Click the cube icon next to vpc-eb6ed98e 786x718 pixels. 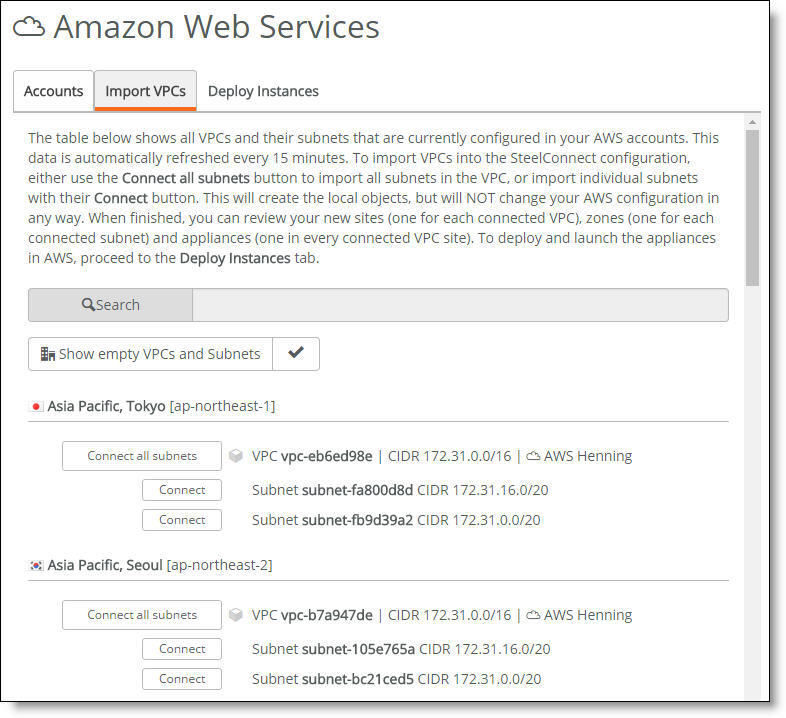(236, 456)
